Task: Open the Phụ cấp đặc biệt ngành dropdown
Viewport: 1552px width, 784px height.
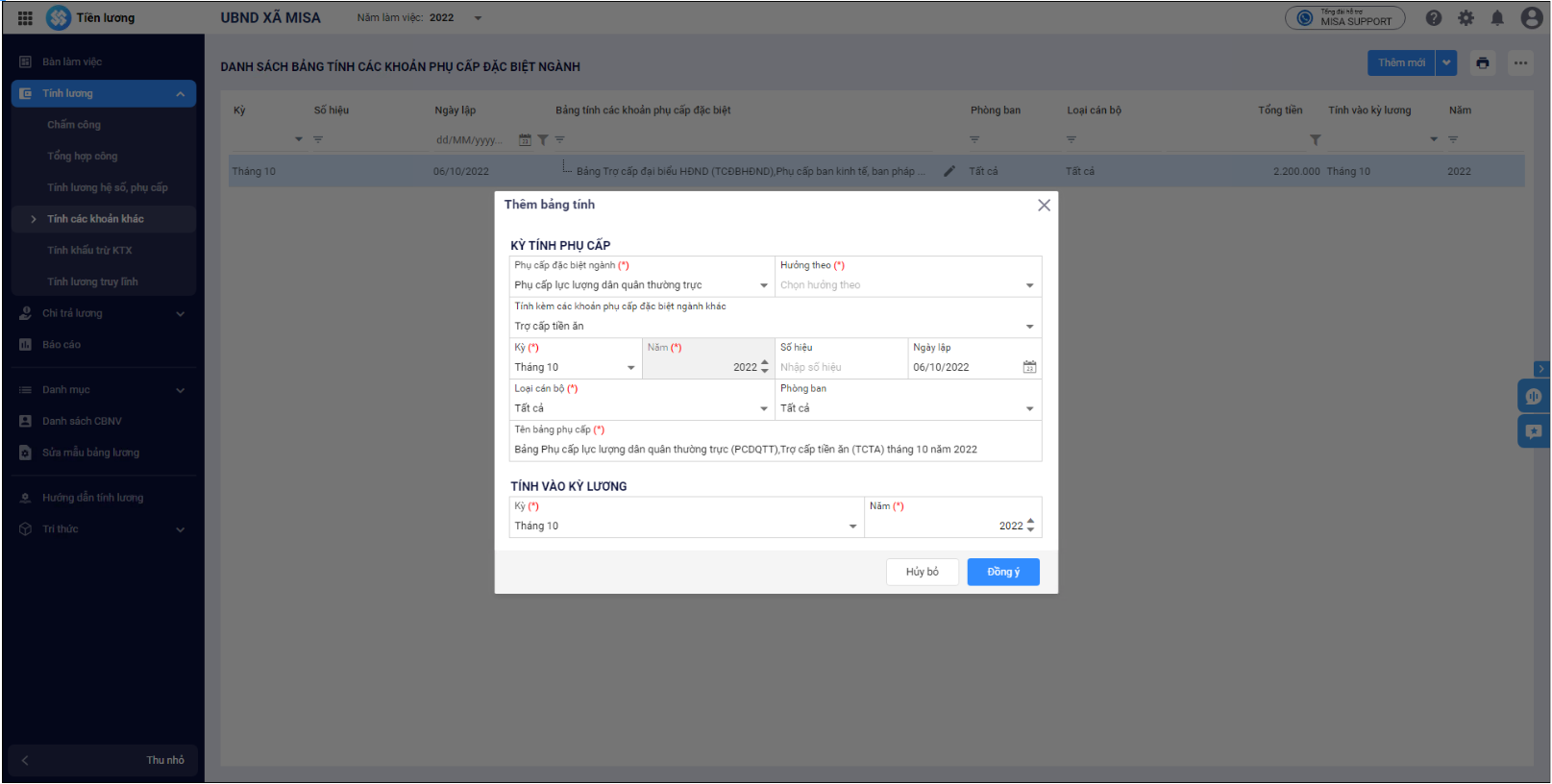Action: point(764,285)
